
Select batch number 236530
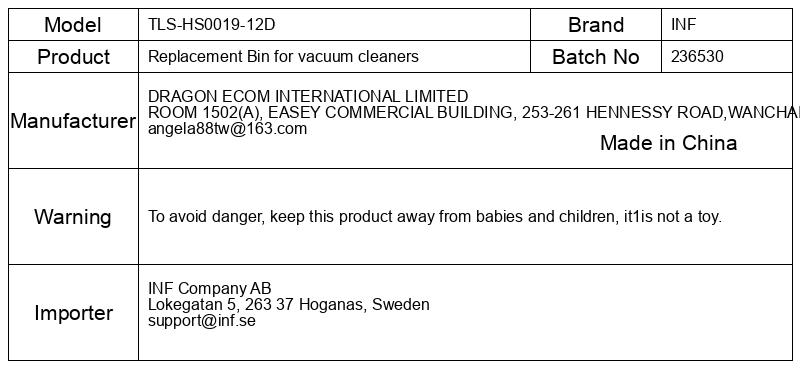697,56
